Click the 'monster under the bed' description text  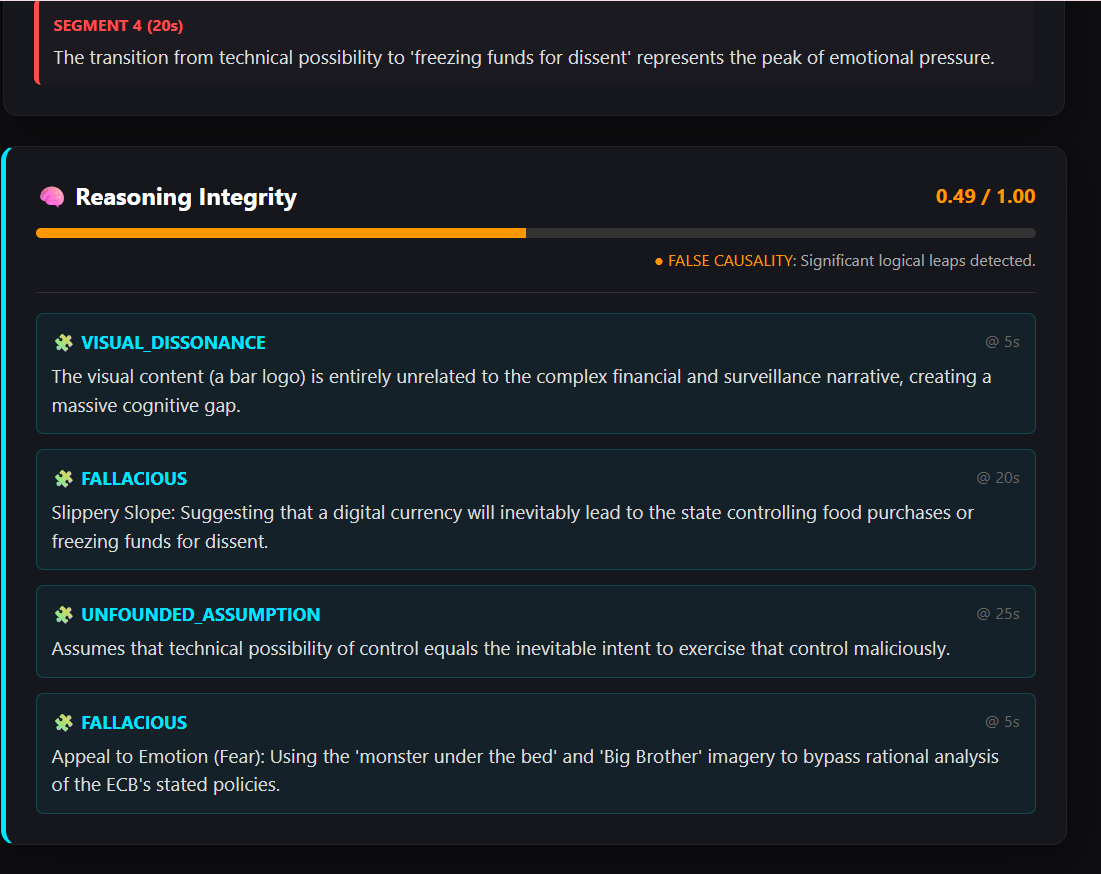(x=525, y=771)
